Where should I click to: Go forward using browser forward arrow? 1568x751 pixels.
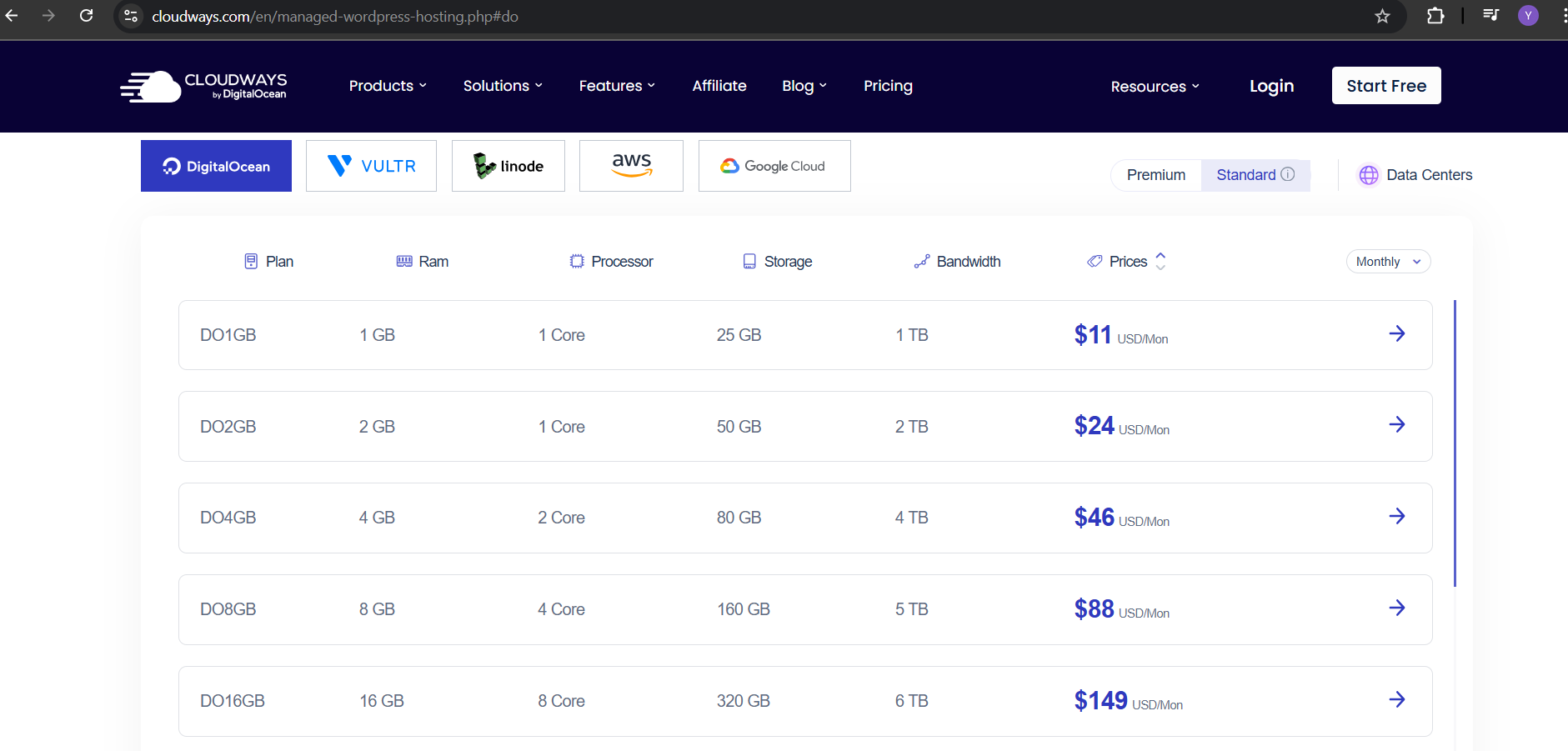48,16
